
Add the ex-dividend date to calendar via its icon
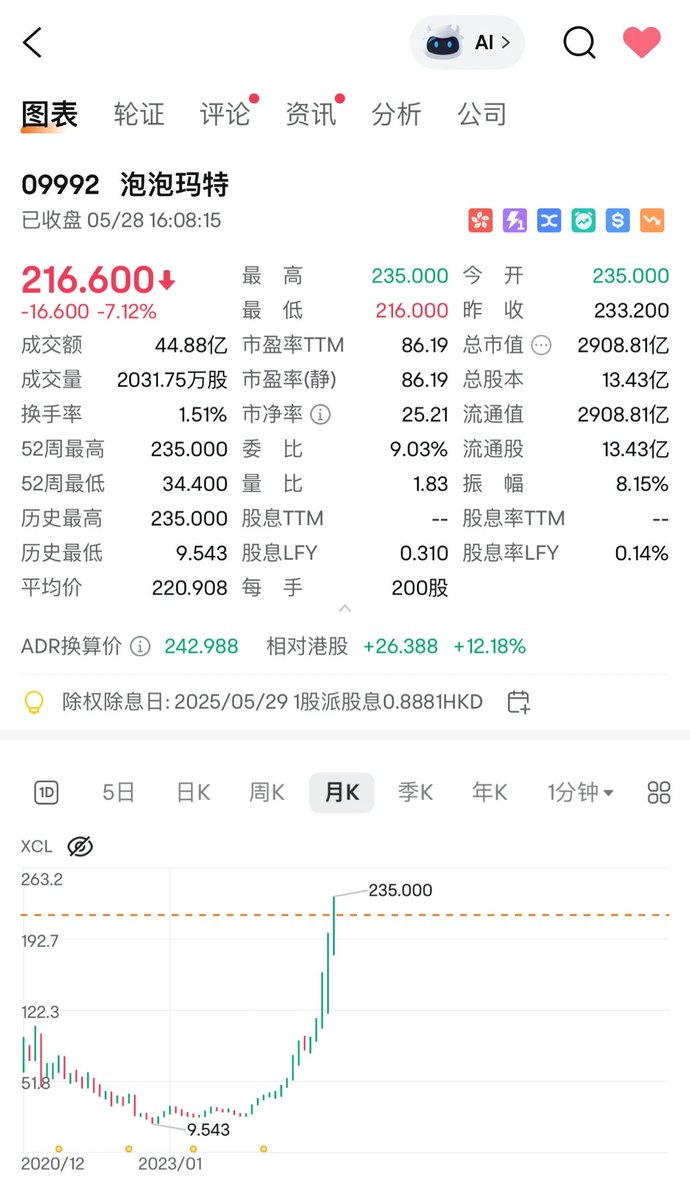pos(518,702)
